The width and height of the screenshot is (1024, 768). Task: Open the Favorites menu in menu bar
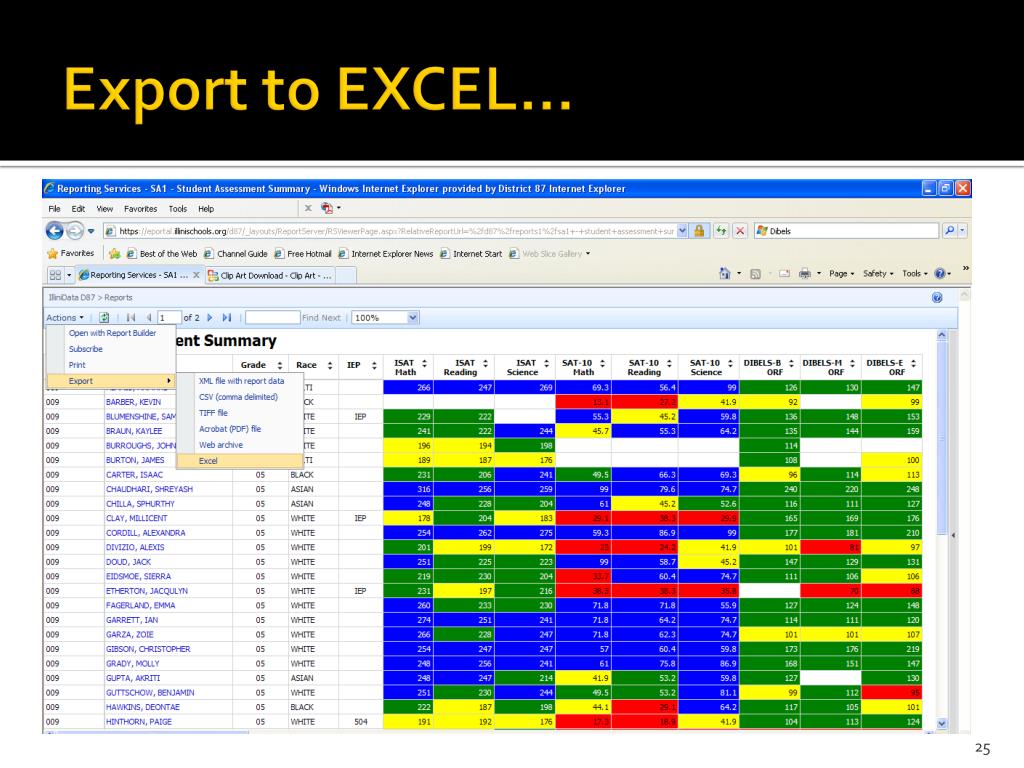[140, 209]
